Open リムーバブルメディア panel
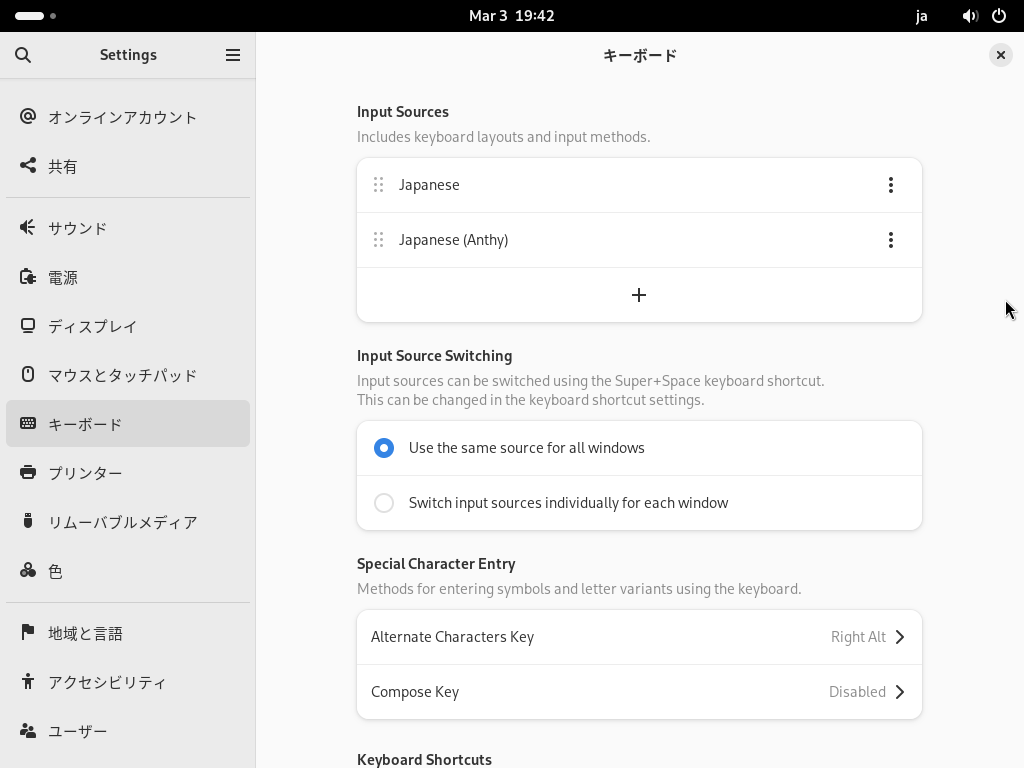 click(x=128, y=522)
